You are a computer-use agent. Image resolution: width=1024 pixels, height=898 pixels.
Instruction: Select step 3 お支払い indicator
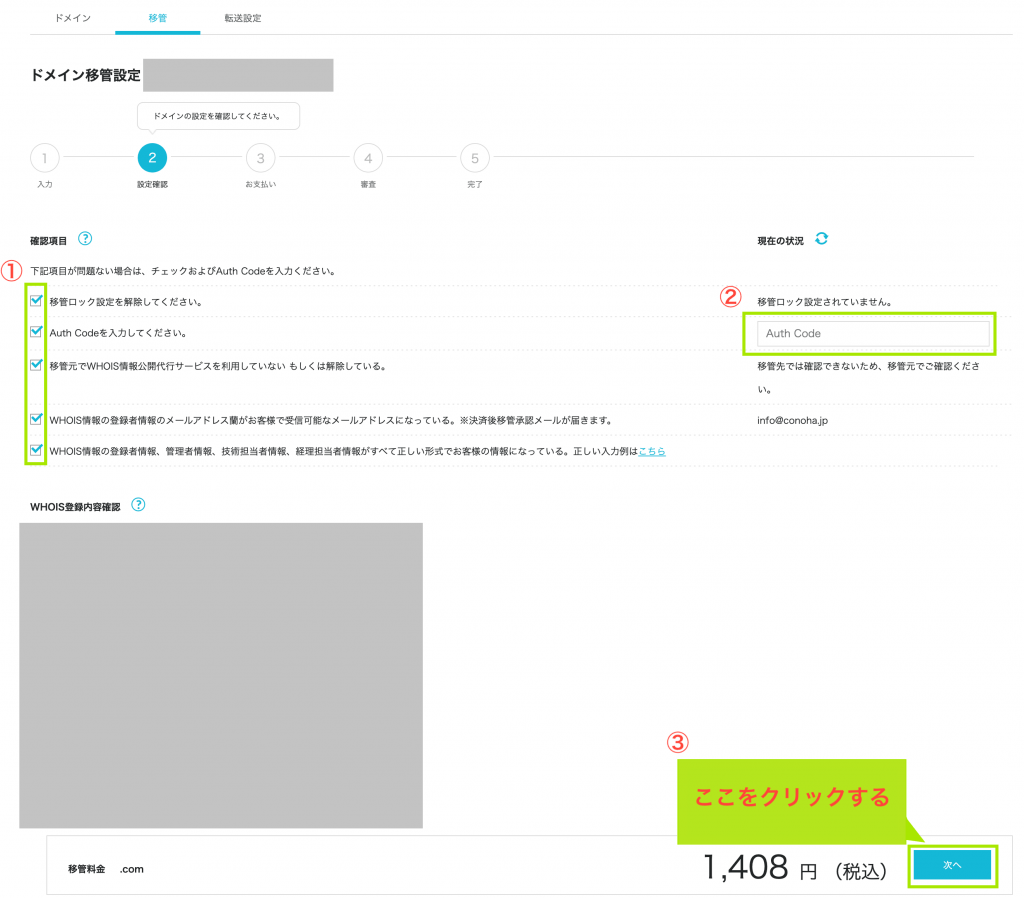[260, 157]
